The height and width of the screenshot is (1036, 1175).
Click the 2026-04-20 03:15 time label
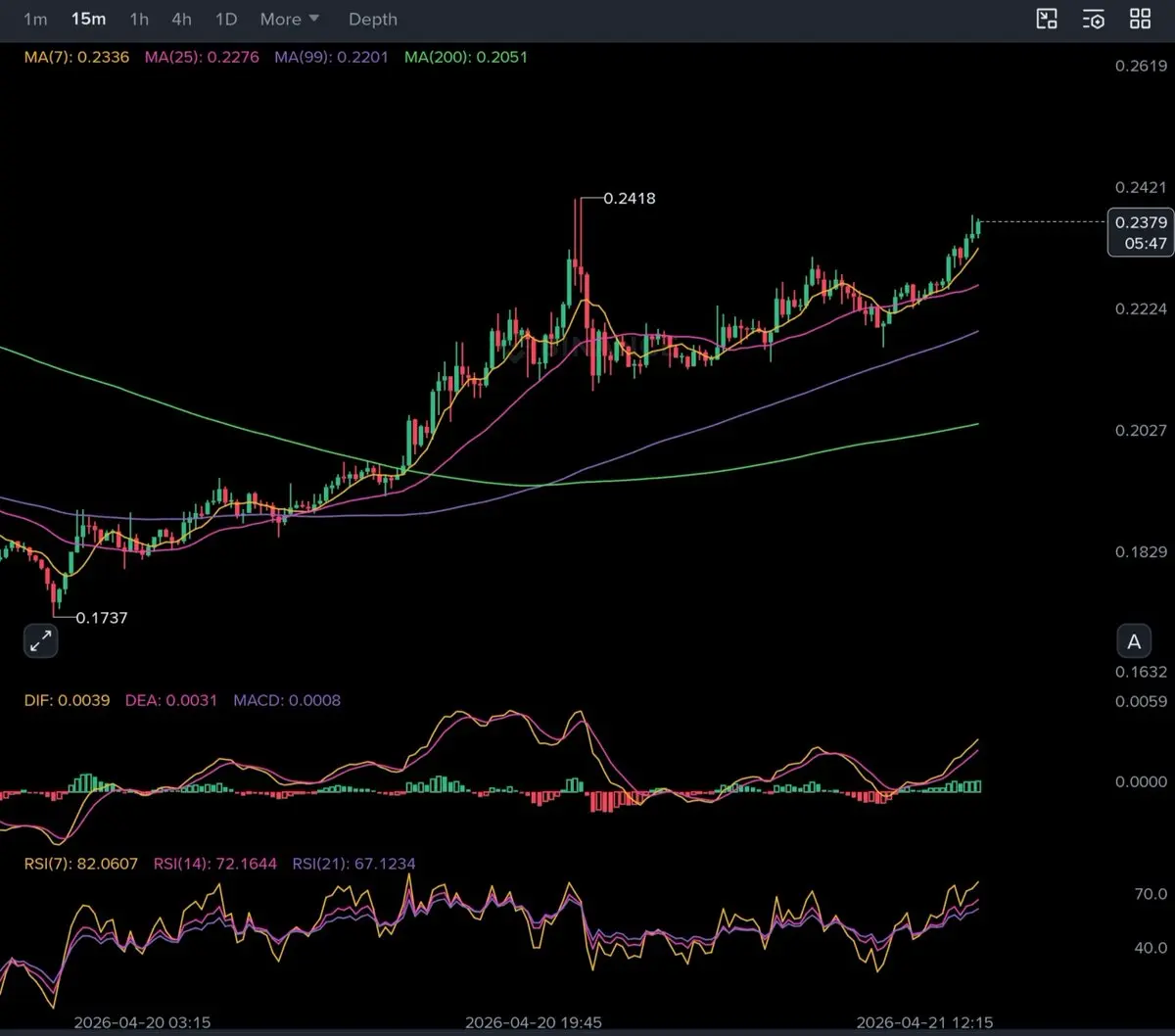click(142, 1022)
